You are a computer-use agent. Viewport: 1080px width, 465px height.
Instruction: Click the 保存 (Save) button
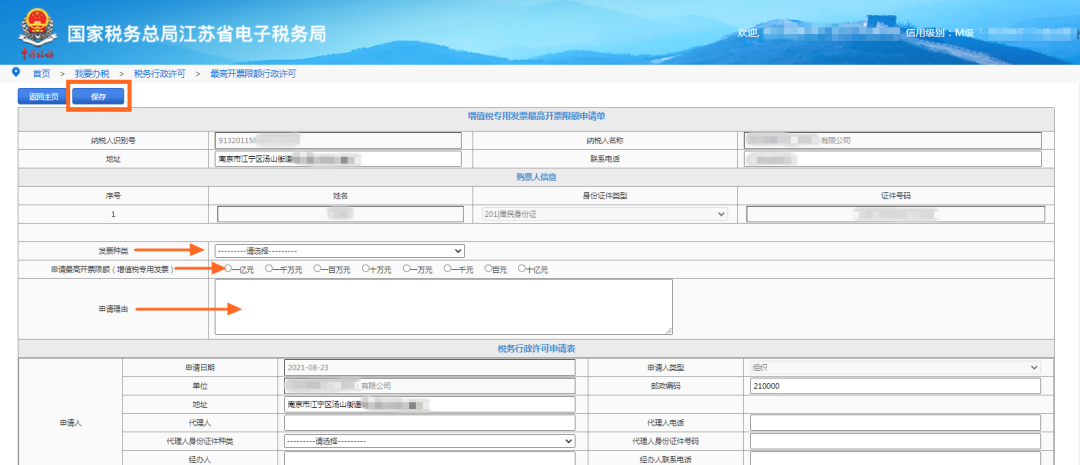pyautogui.click(x=98, y=97)
